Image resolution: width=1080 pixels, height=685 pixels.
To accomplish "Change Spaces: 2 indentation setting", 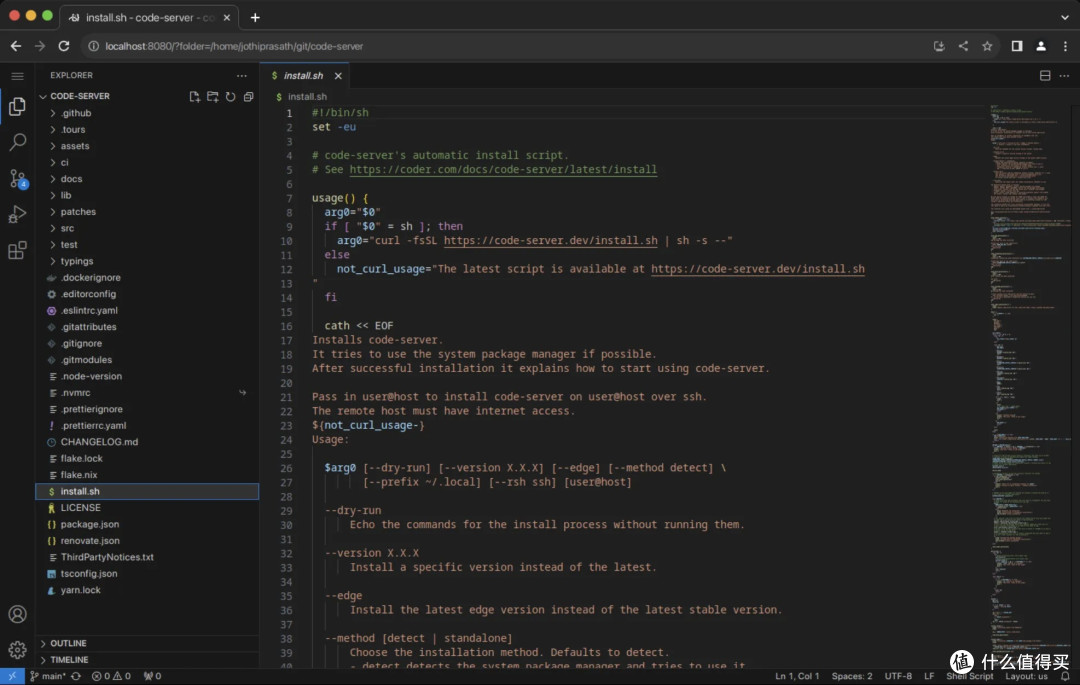I will tap(852, 676).
